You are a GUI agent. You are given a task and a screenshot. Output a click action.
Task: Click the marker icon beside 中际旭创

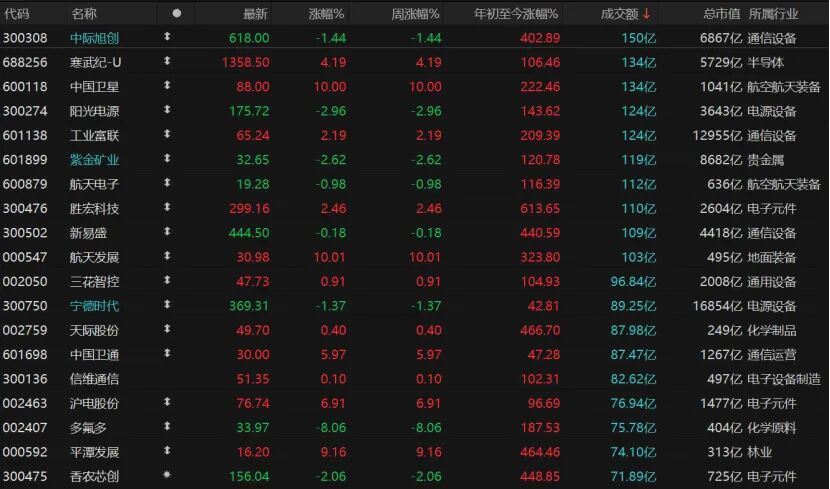[167, 37]
